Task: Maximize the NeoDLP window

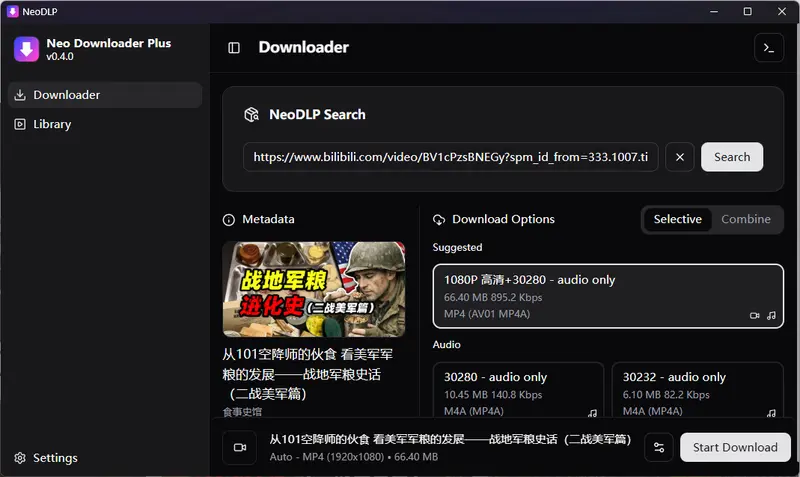Action: coord(747,11)
